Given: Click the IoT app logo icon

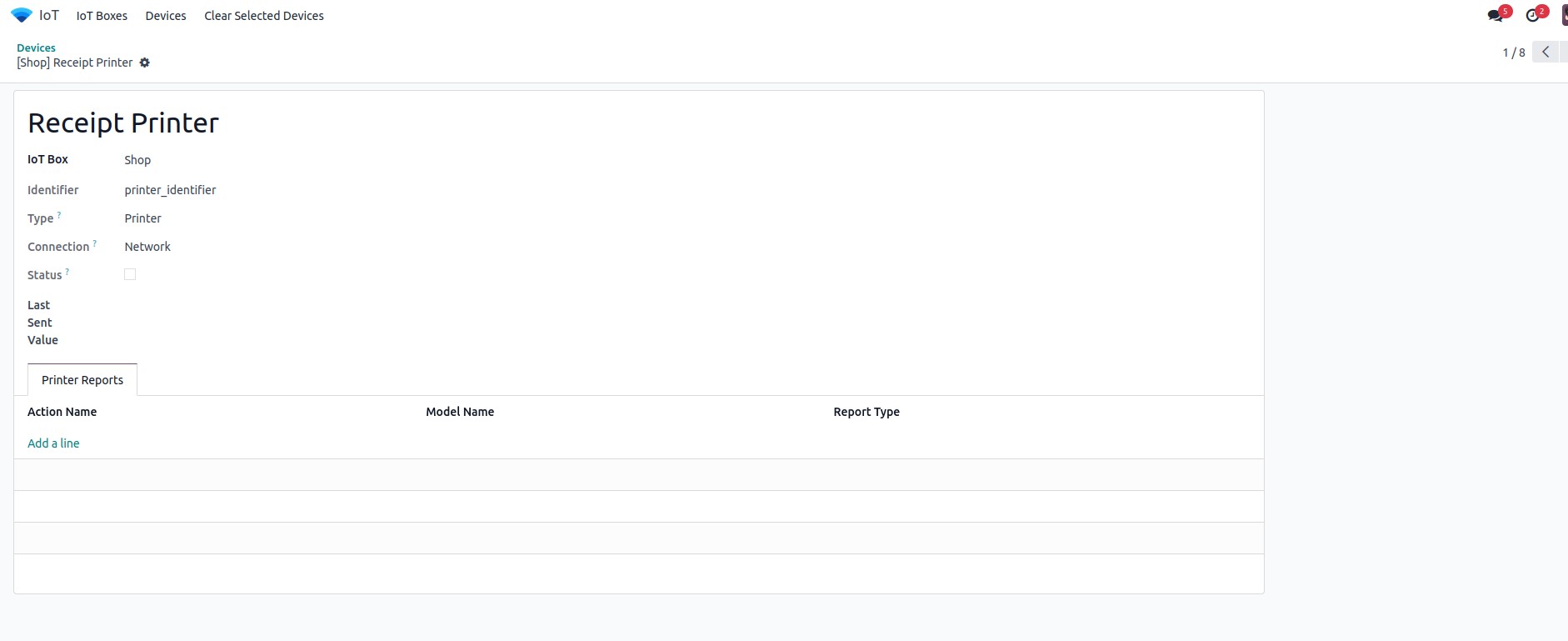Looking at the screenshot, I should (22, 15).
